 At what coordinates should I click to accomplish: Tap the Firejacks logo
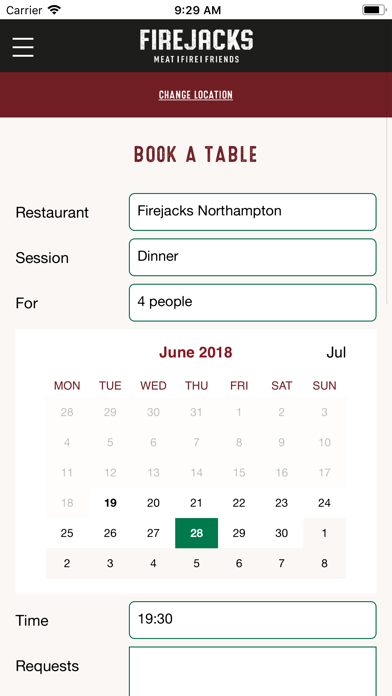[196, 46]
